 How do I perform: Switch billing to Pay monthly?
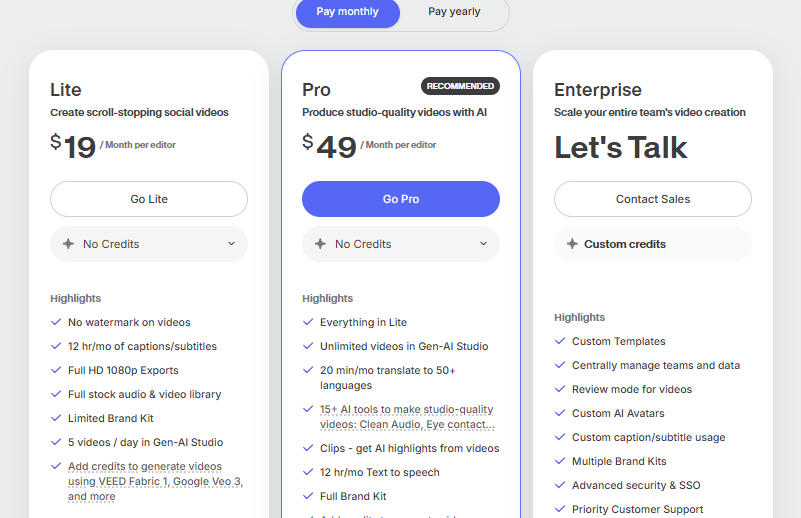pos(347,12)
